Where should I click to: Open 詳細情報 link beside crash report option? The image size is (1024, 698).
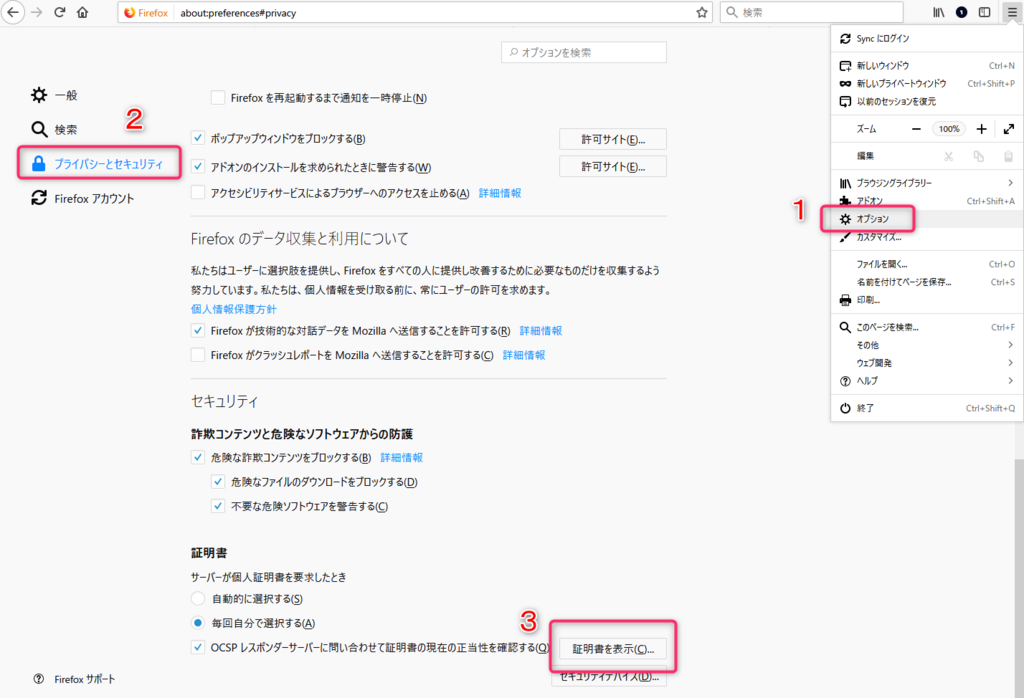coord(524,355)
